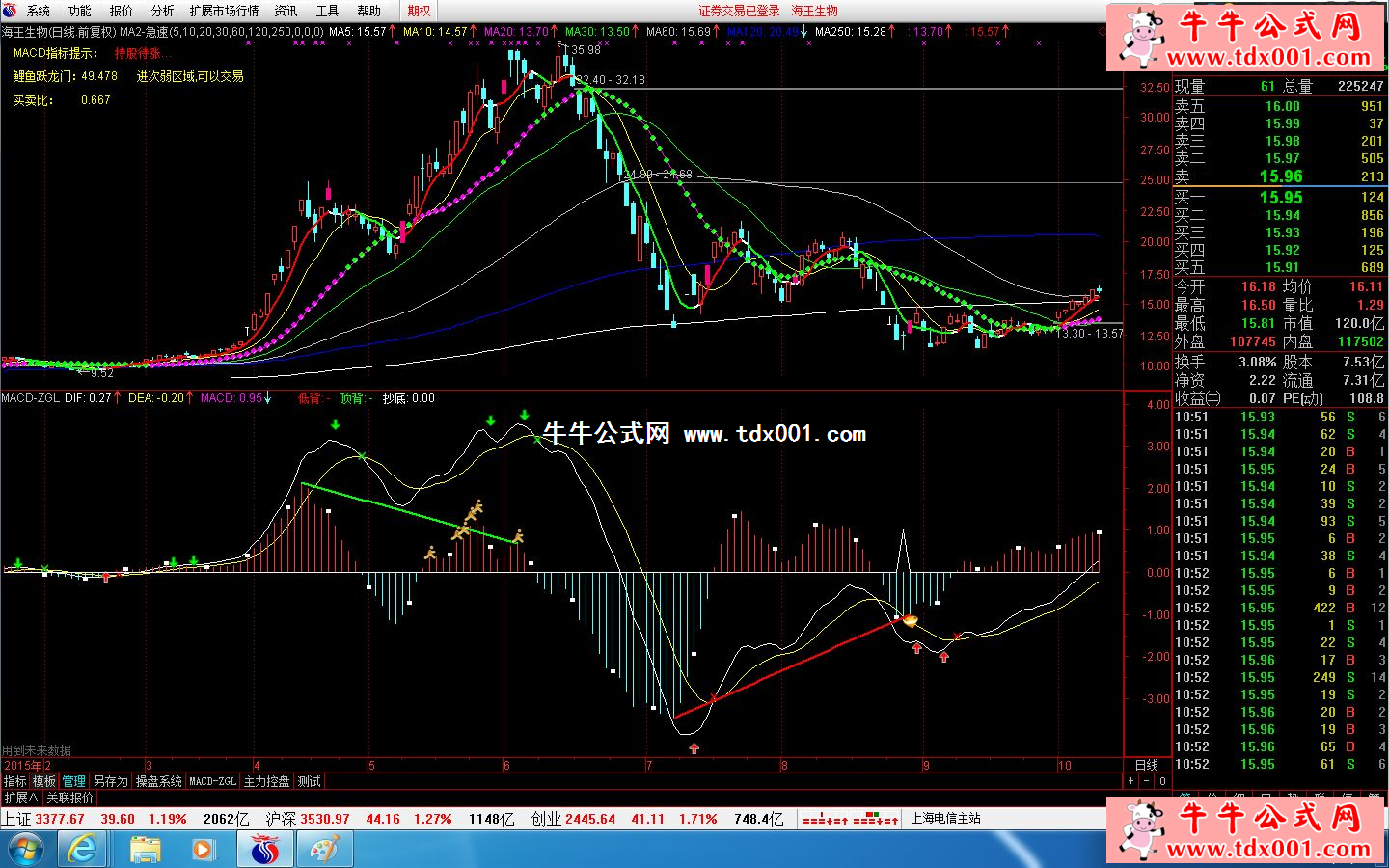Select the 主力控盘 indicator tab

point(266,781)
